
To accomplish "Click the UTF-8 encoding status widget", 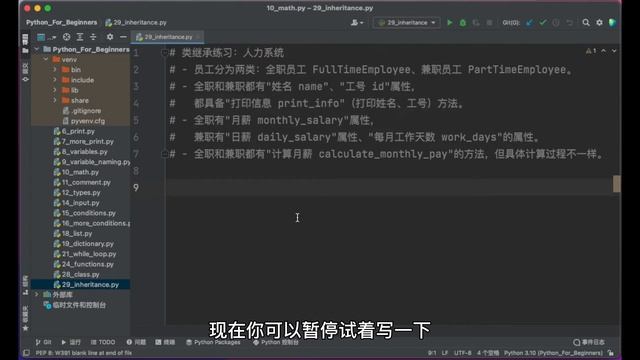I will click(x=462, y=353).
